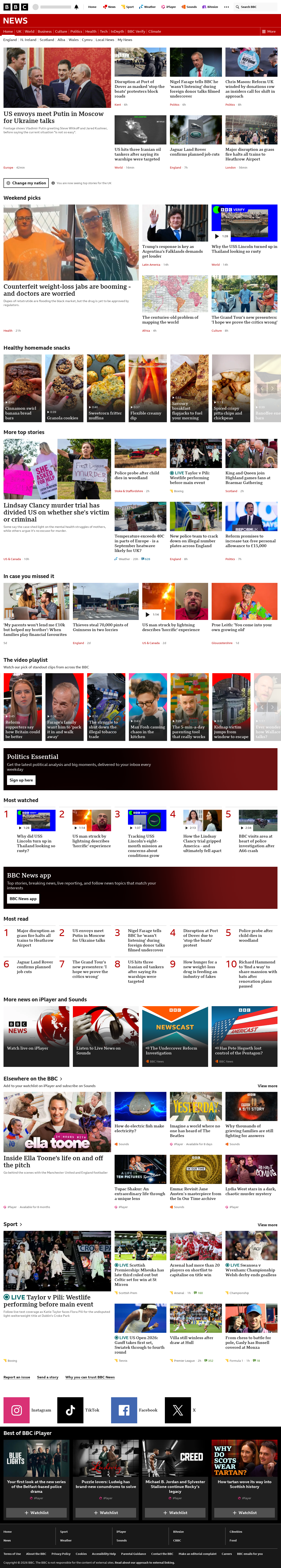Viewport: 281px width, 1568px height.
Task: Open the Culture section tab
Action: (x=61, y=31)
